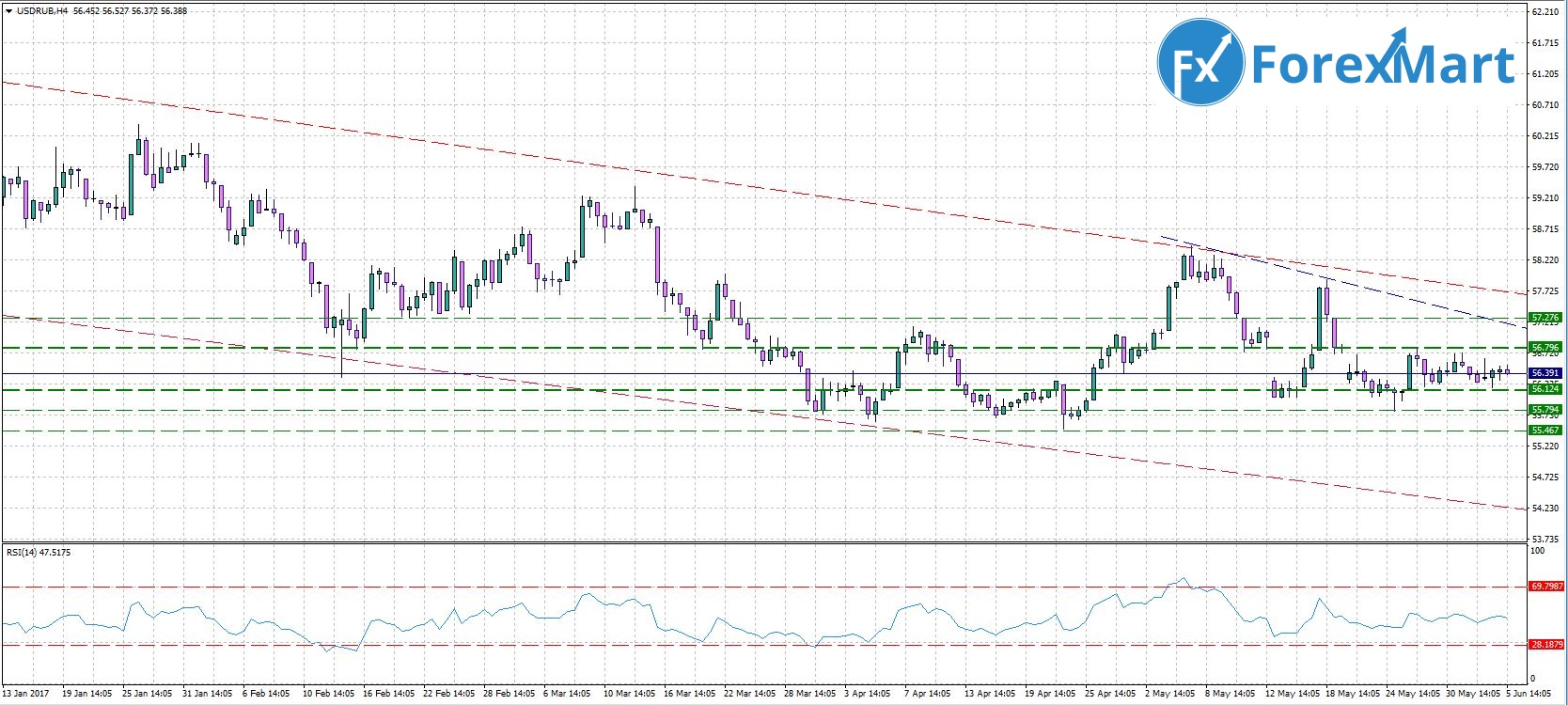Click the 2 May 14:05 time axis label
1568x705 pixels.
coord(1168,695)
